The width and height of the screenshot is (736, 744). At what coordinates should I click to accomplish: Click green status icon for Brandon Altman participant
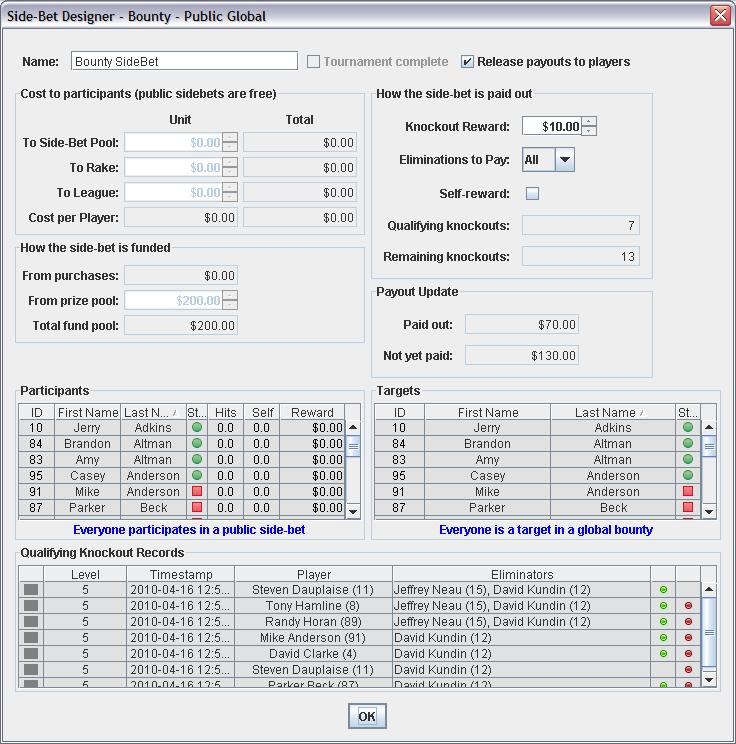[x=197, y=443]
